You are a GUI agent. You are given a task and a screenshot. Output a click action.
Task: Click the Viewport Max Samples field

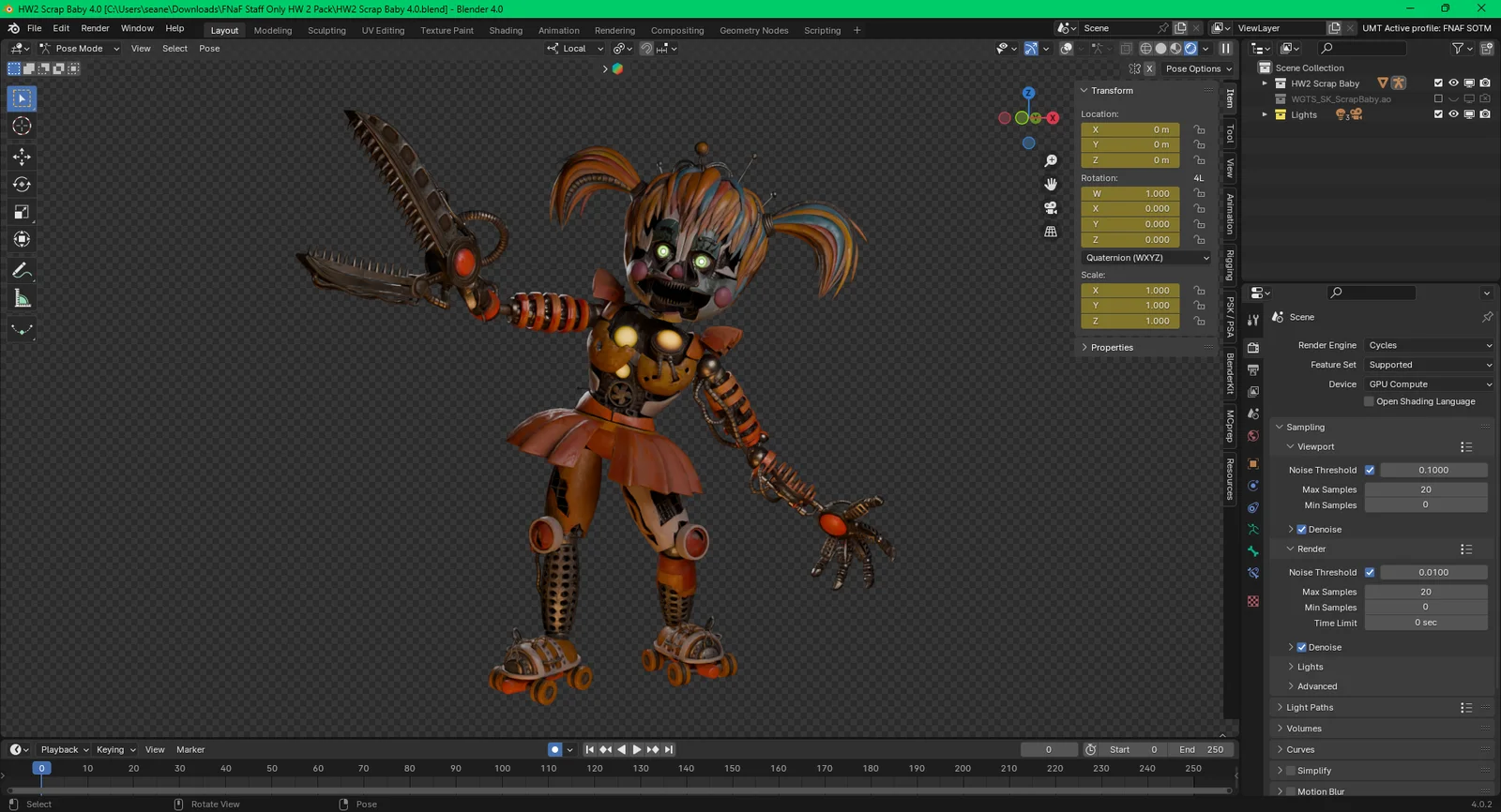click(1426, 489)
